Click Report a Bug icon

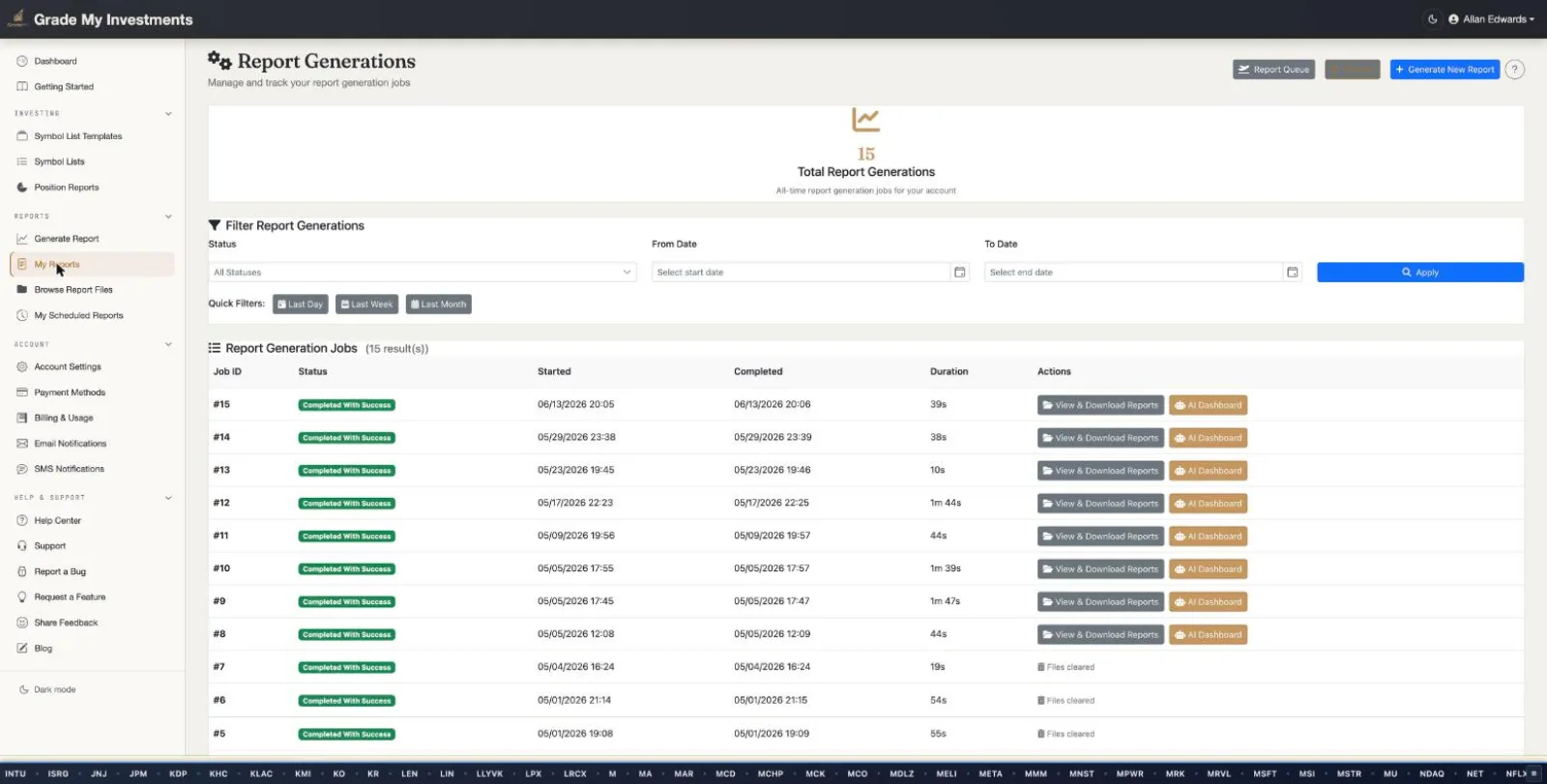click(x=22, y=572)
